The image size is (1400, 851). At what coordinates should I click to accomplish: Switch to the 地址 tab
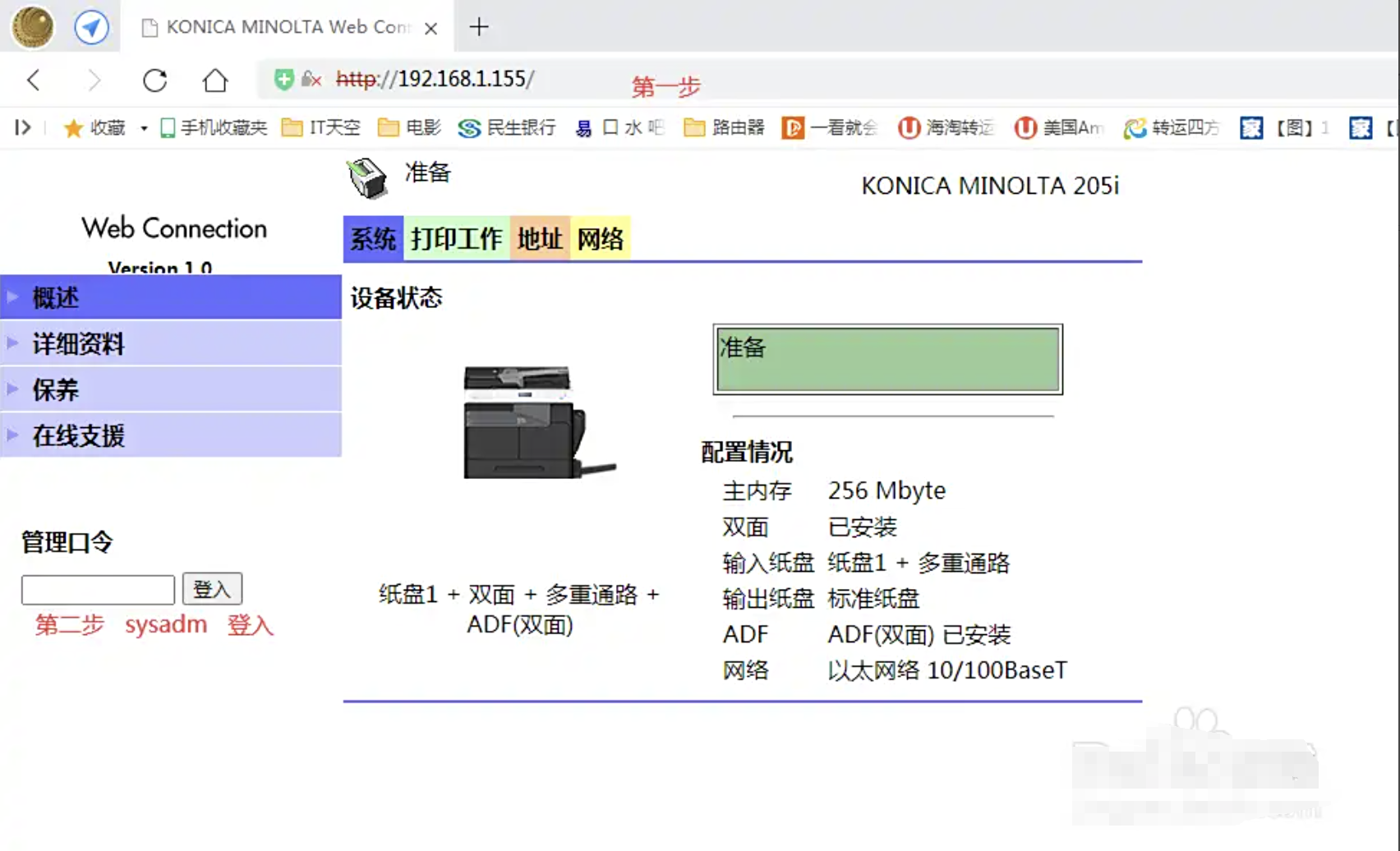540,239
